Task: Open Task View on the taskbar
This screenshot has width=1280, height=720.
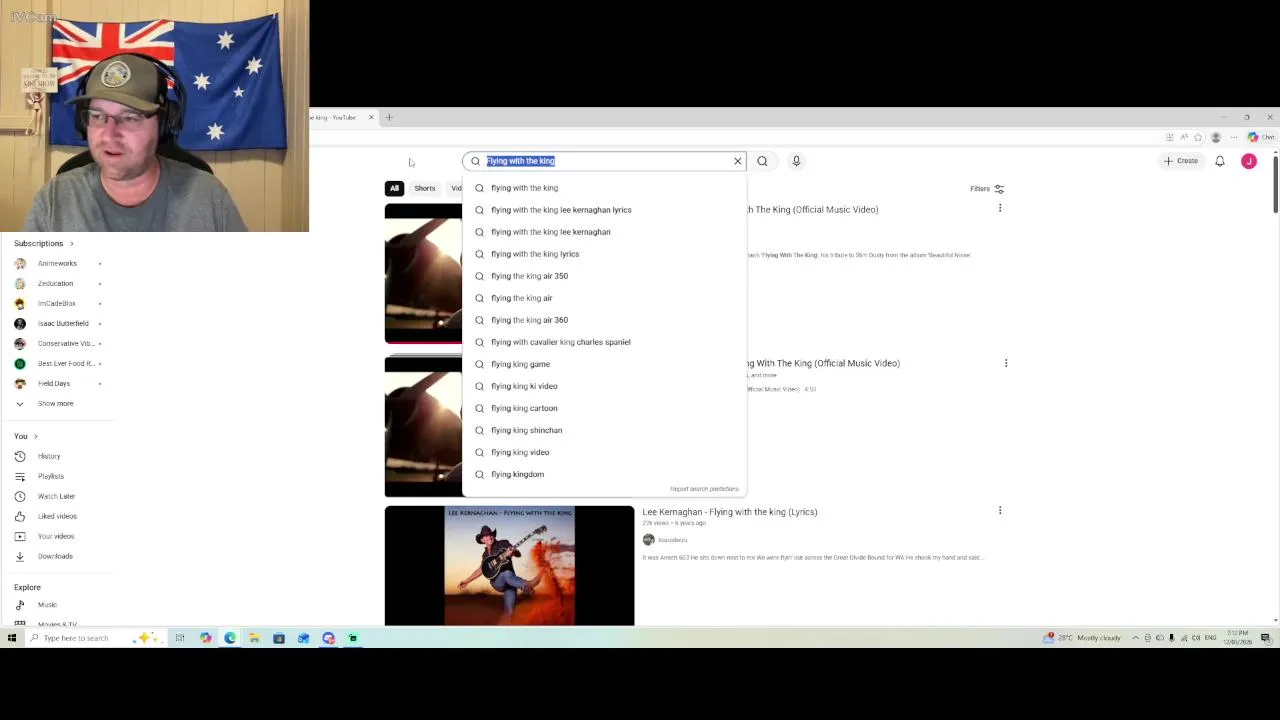Action: 180,638
